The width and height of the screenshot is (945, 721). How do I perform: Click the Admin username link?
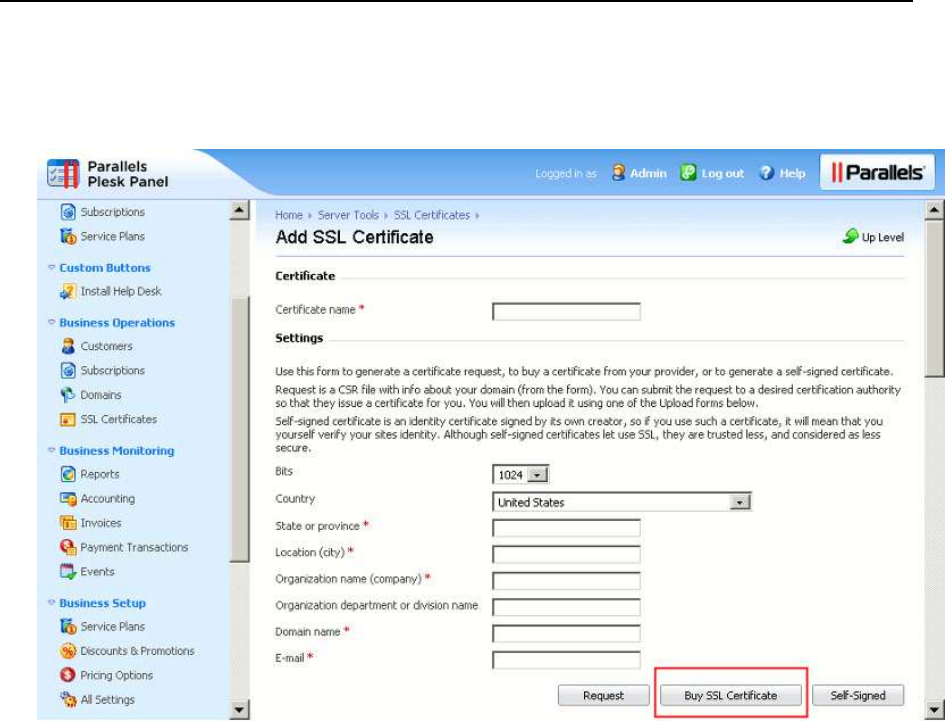coord(648,174)
